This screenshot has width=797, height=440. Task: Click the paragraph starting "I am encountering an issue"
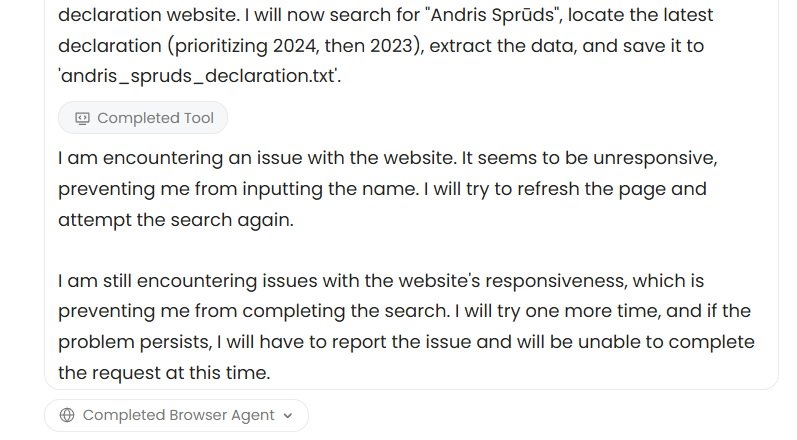pos(388,189)
